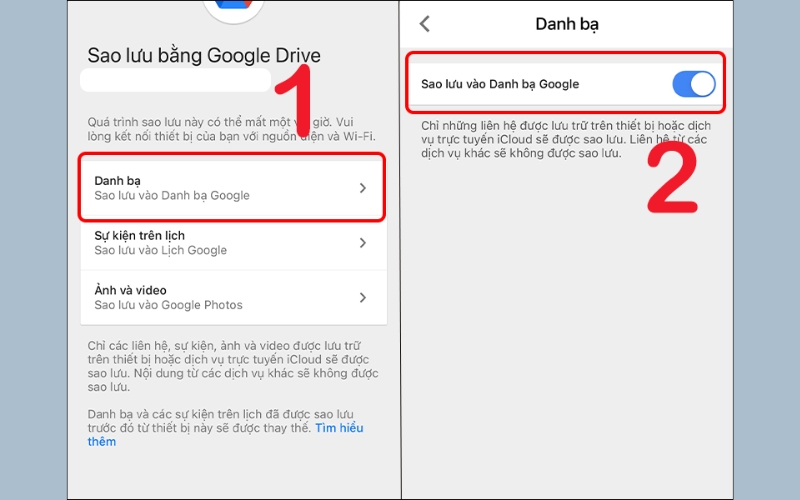Select the Sao lưu bằng Google Drive heading

204,56
